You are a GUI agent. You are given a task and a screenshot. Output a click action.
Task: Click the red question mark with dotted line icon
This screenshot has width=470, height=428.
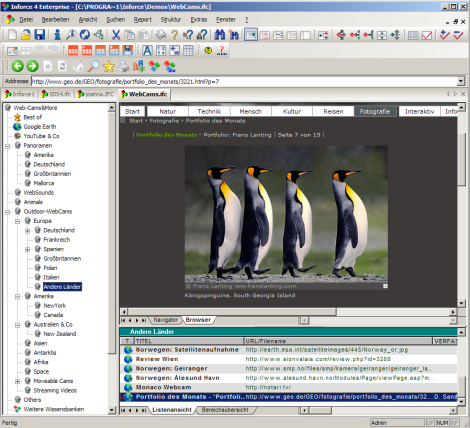[222, 50]
